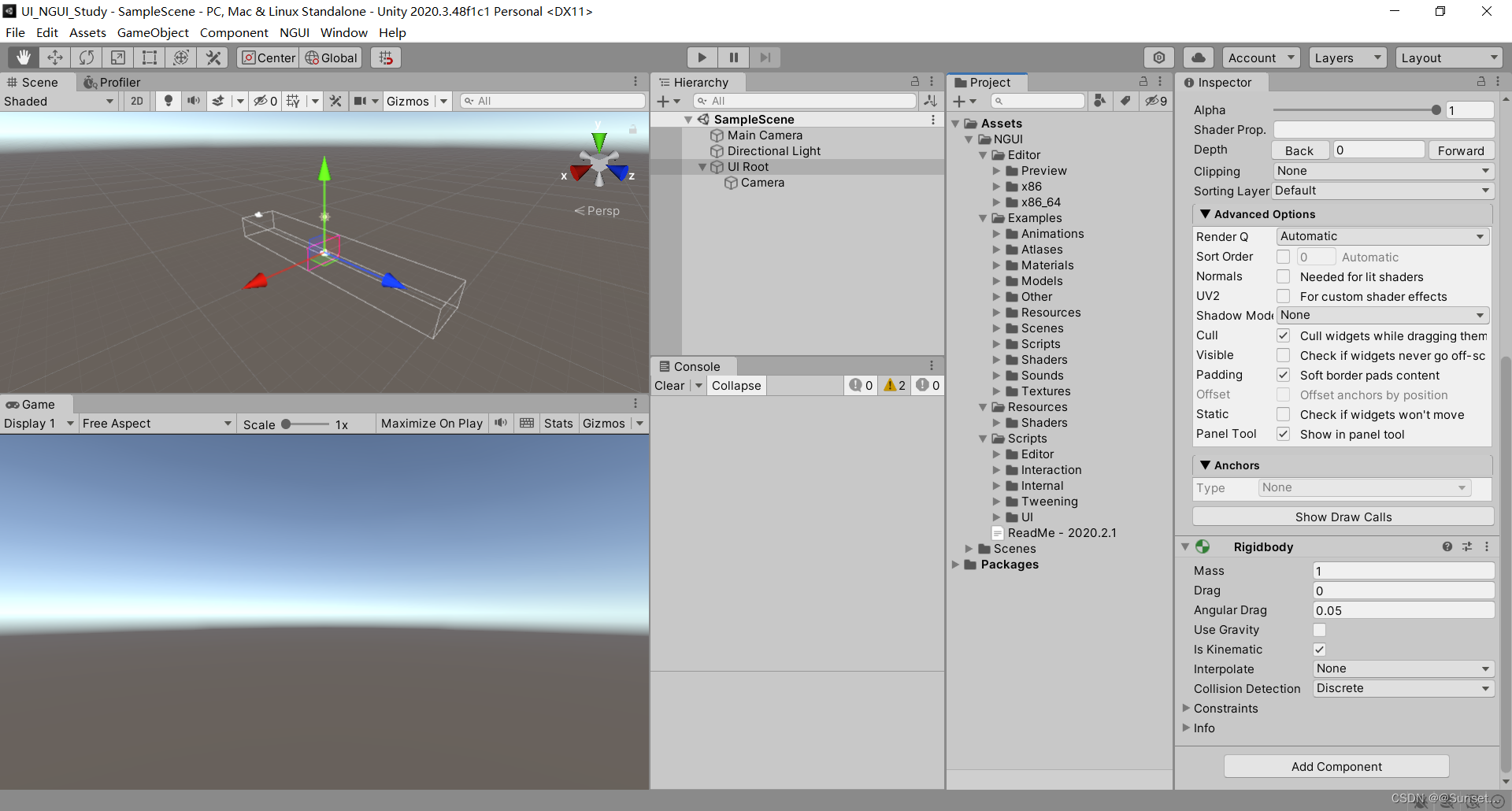Toggle grid snapping icon in toolbar
Viewport: 1512px width, 811px height.
[x=385, y=57]
